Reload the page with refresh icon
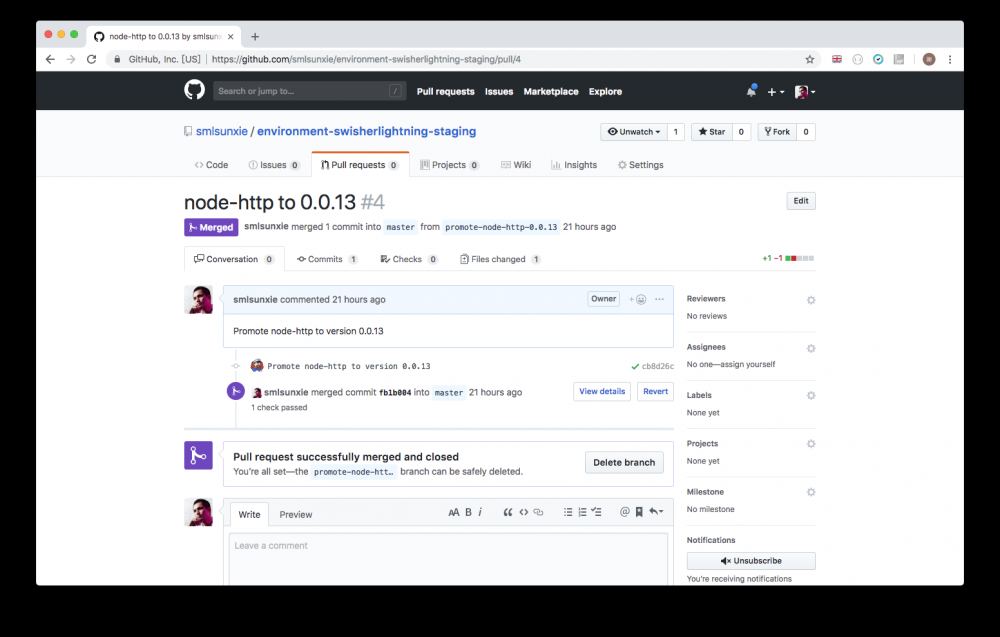This screenshot has width=1000, height=637. pyautogui.click(x=91, y=59)
